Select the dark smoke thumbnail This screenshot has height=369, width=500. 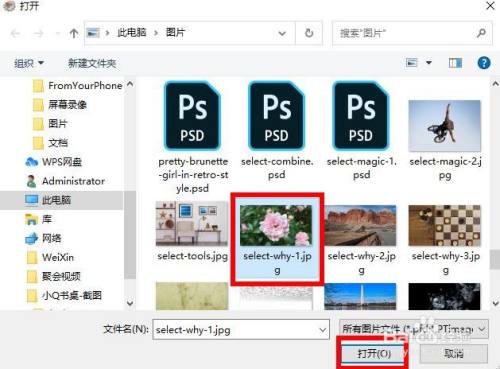(x=445, y=296)
